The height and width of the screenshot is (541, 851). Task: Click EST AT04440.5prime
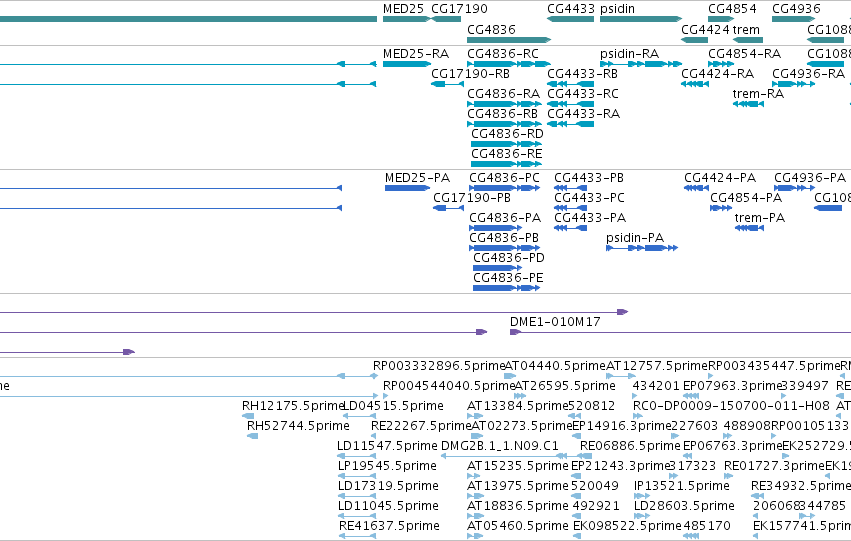tap(510, 376)
